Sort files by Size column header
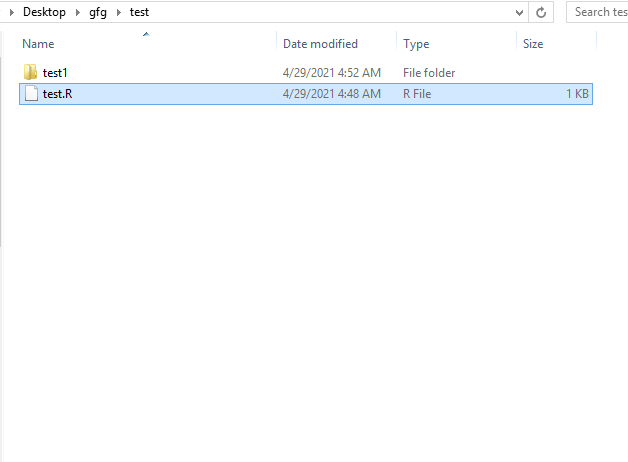The image size is (628, 462). pos(533,44)
